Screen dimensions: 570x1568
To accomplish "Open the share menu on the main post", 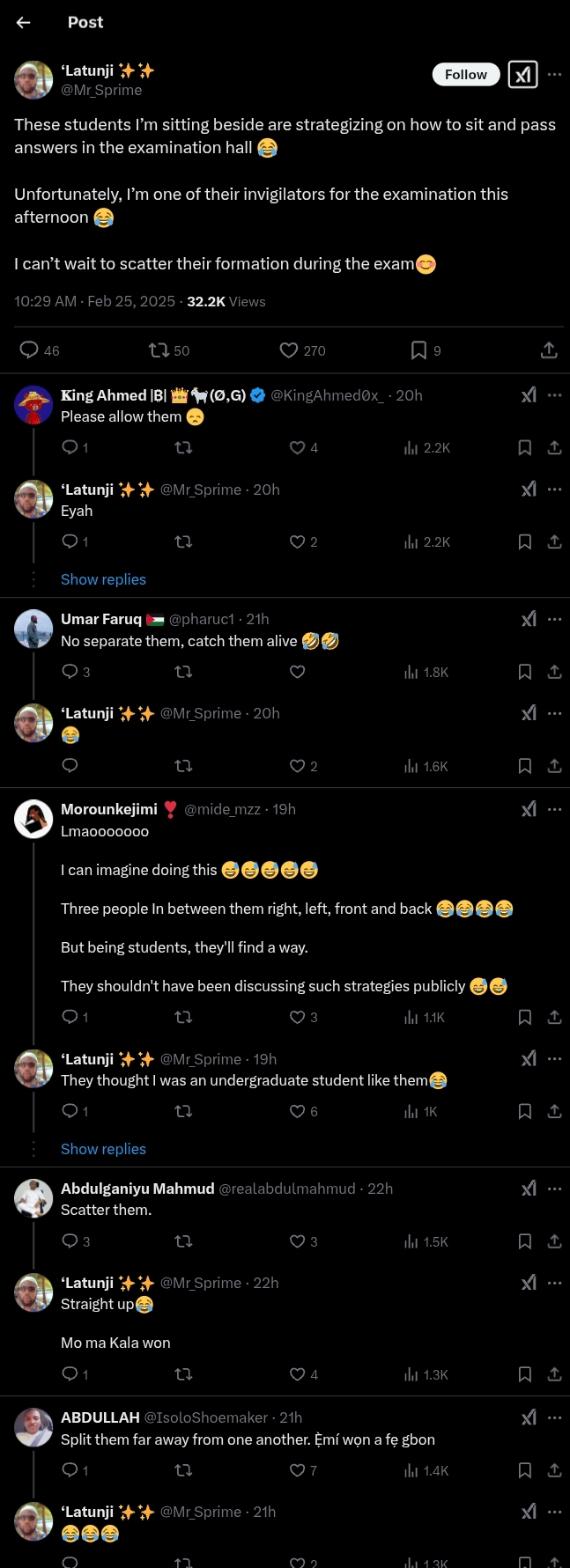I will tap(549, 350).
